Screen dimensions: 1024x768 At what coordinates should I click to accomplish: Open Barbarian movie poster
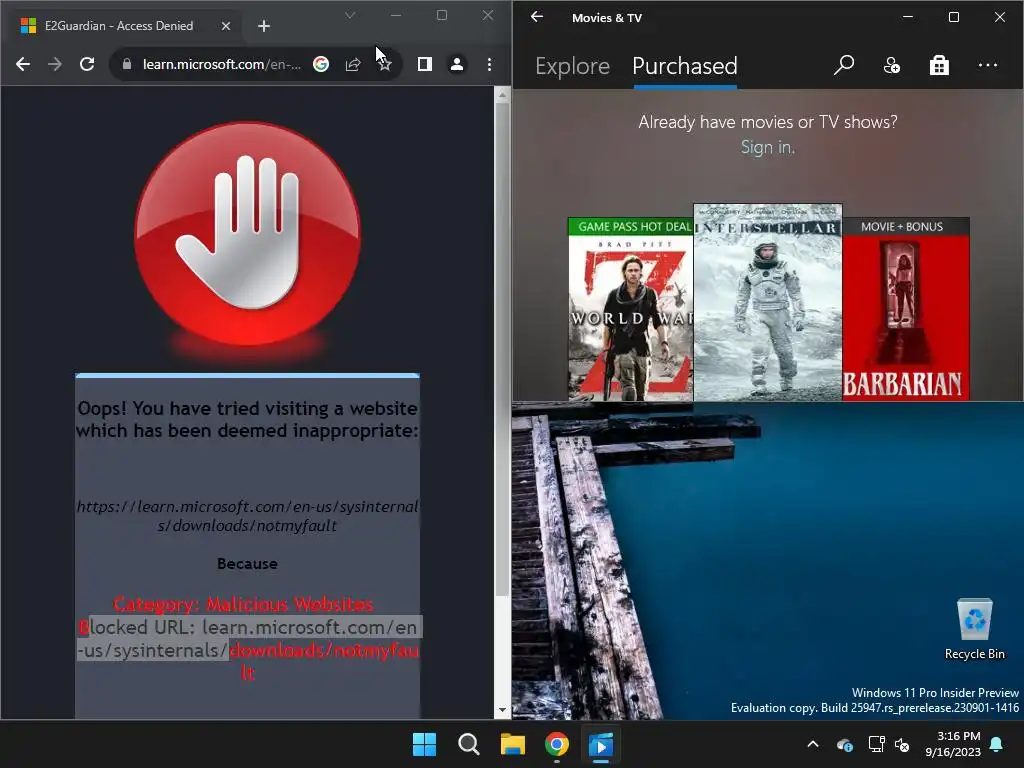pyautogui.click(x=906, y=309)
